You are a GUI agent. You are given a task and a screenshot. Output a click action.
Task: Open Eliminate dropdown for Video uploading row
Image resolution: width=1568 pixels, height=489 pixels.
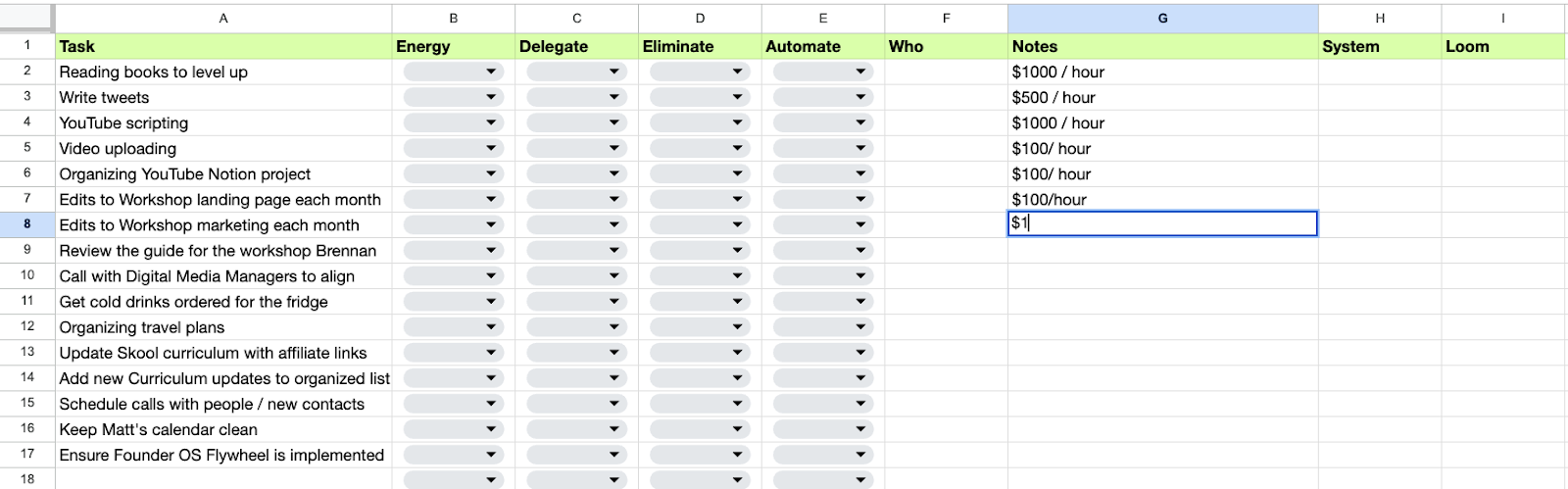click(700, 148)
